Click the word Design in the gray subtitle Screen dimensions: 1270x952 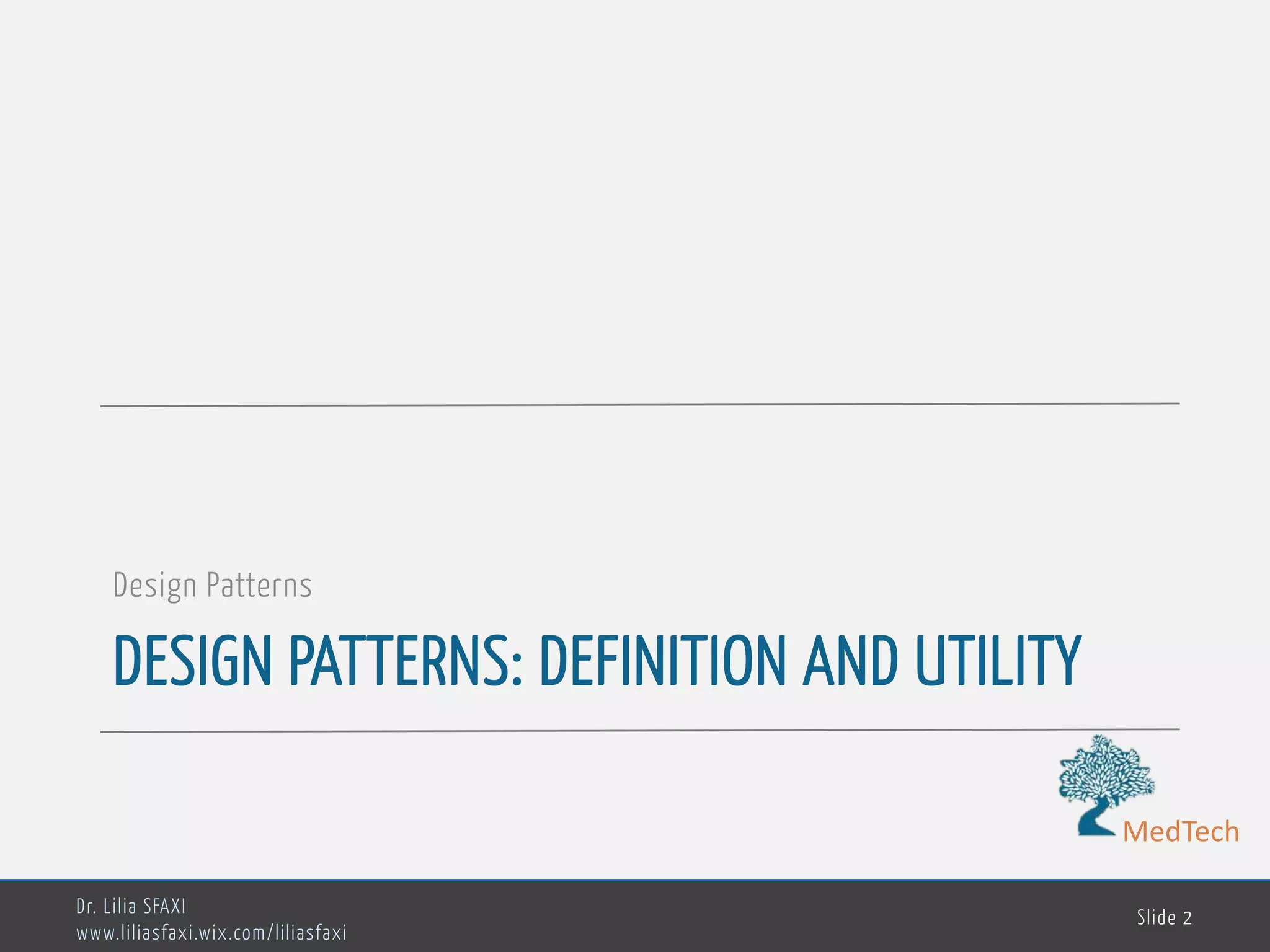[x=155, y=586]
